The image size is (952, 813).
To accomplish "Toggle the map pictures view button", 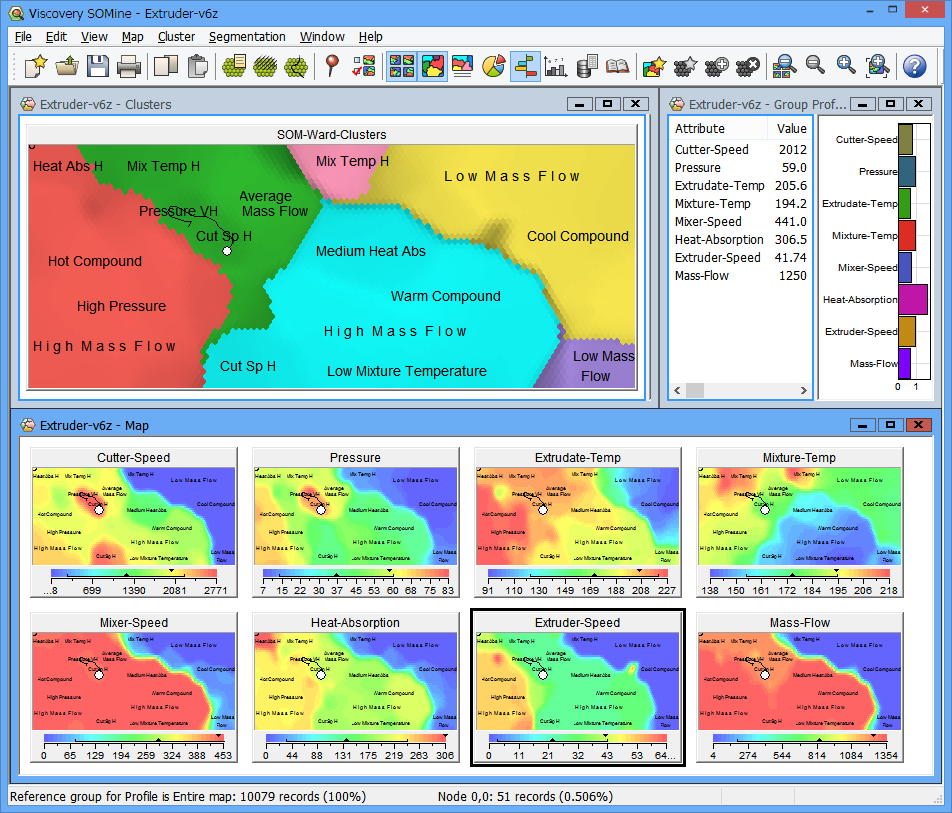I will pos(402,66).
